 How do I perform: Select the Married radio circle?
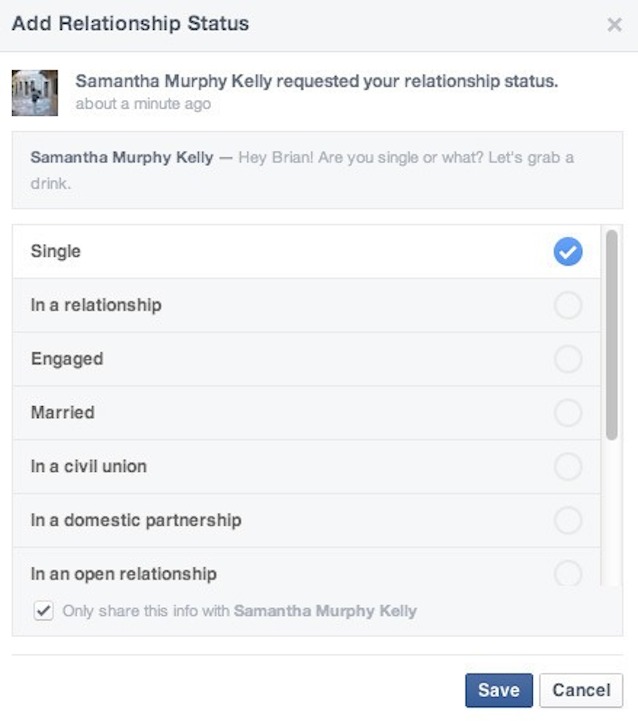click(x=568, y=413)
